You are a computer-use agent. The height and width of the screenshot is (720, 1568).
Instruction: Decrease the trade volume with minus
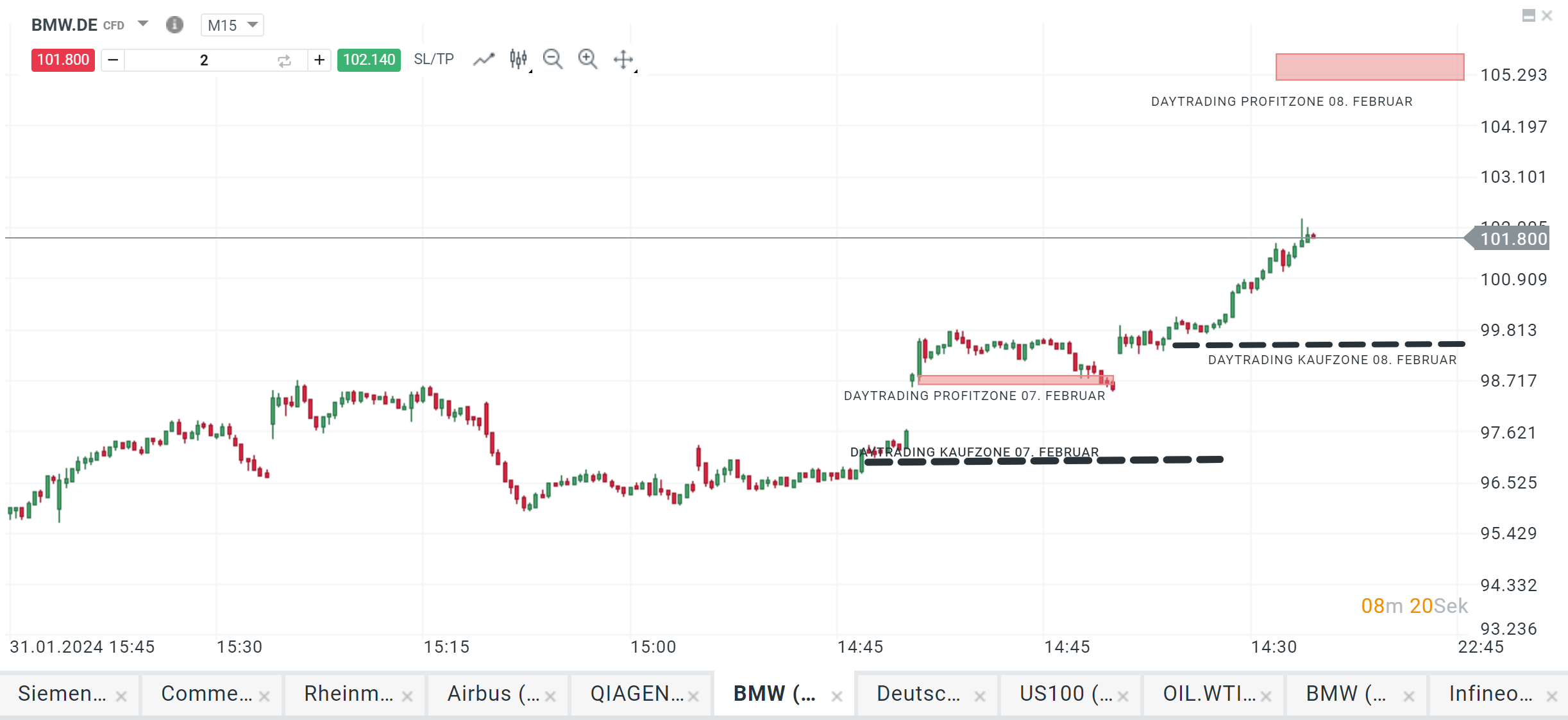coord(113,60)
